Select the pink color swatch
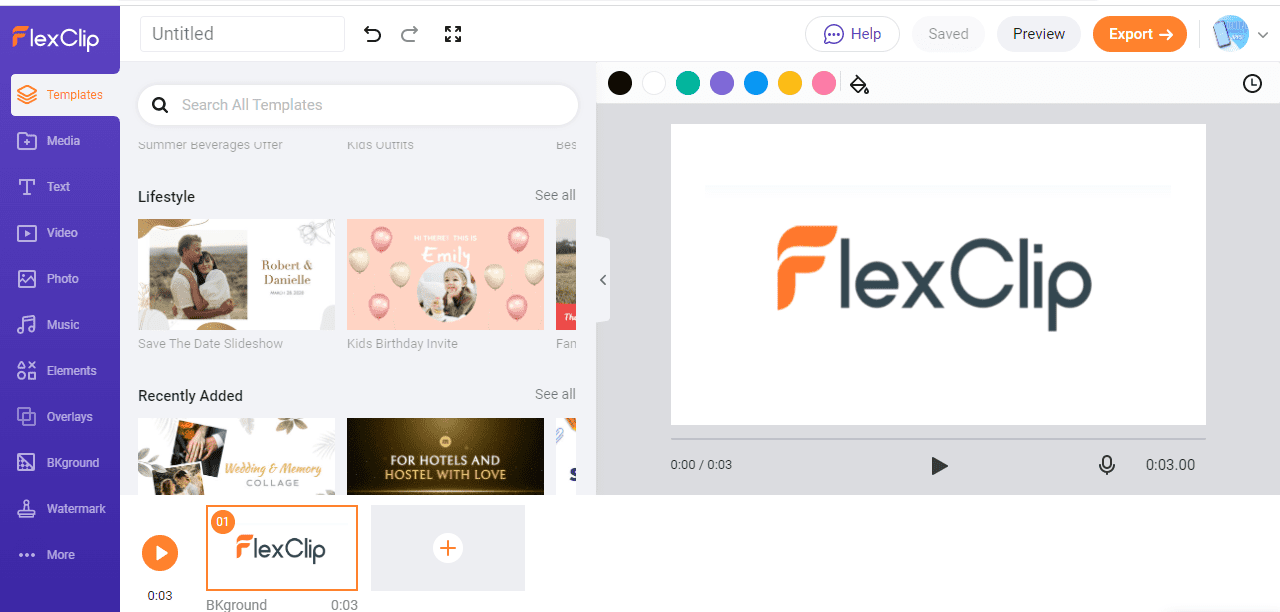Screen dimensions: 1280x612 (824, 83)
